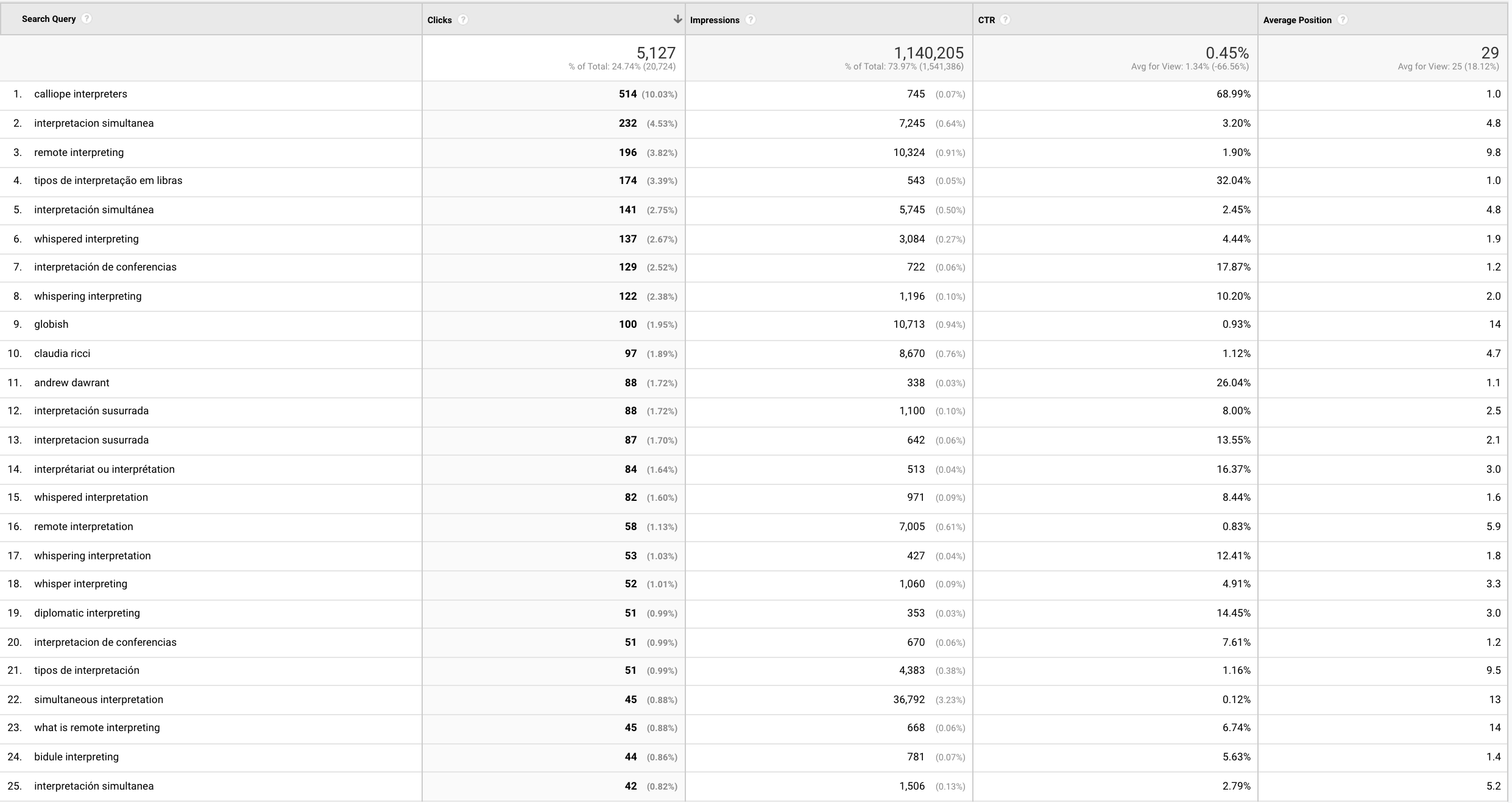This screenshot has width=1512, height=803.
Task: Open the 'claudia ricci' query entry
Action: pos(62,353)
